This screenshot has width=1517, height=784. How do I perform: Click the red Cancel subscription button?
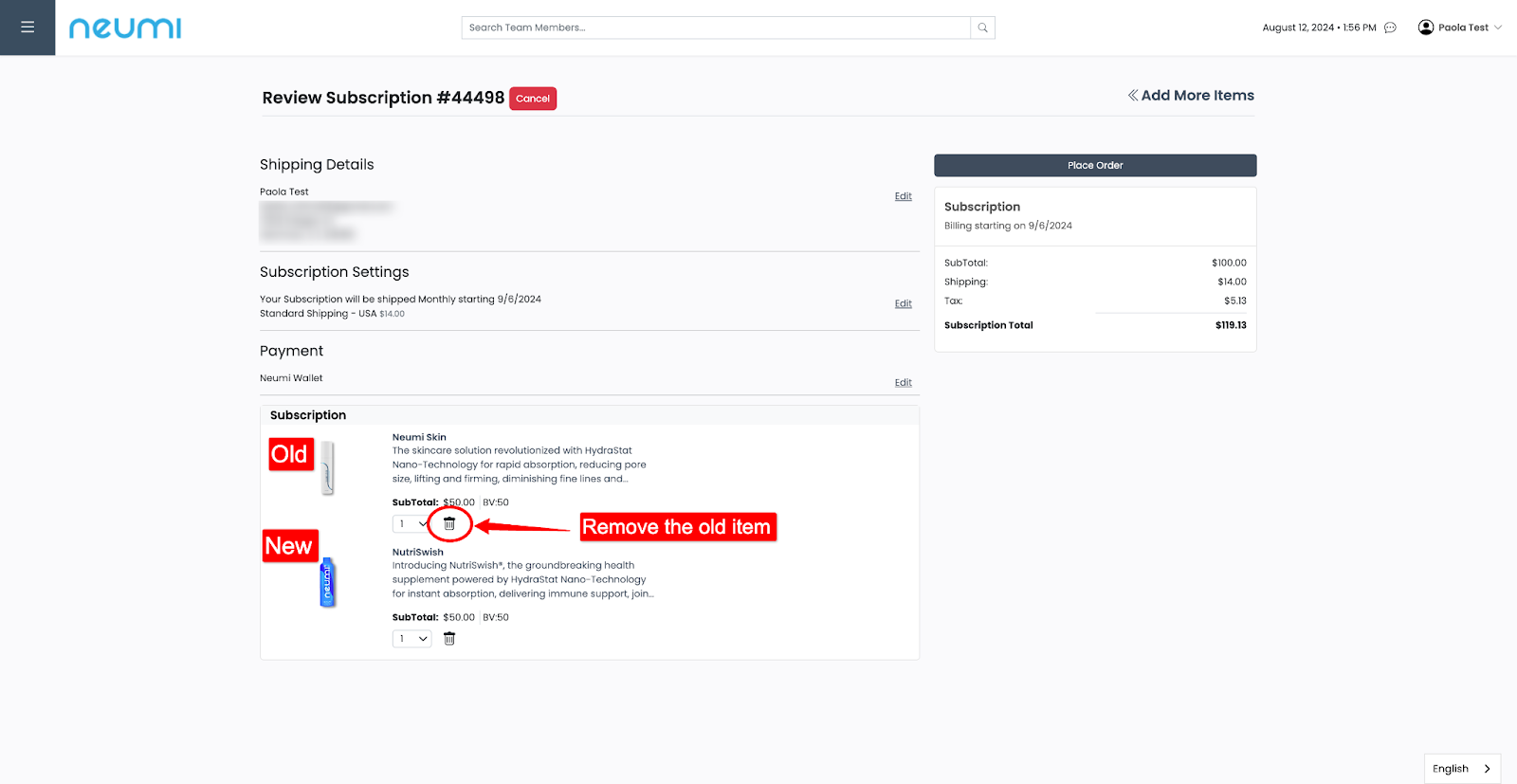(x=532, y=99)
